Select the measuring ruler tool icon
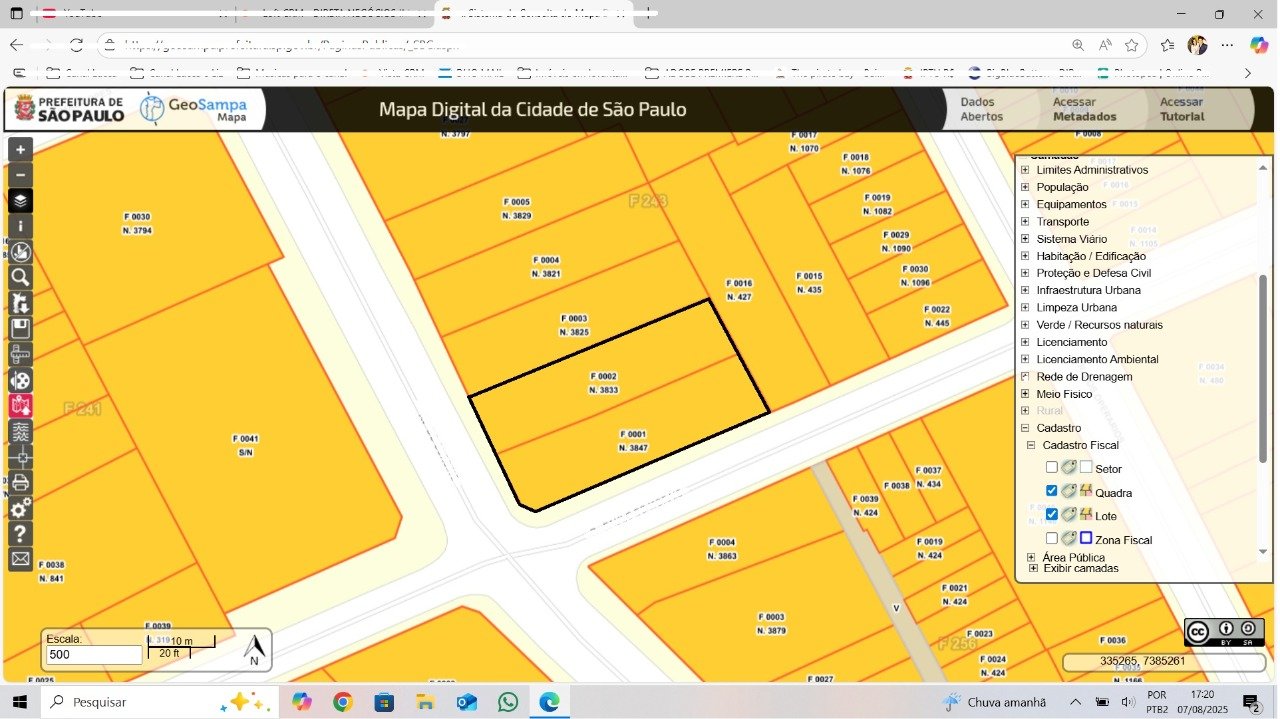Screen dimensions: 1280x719 (x=20, y=354)
